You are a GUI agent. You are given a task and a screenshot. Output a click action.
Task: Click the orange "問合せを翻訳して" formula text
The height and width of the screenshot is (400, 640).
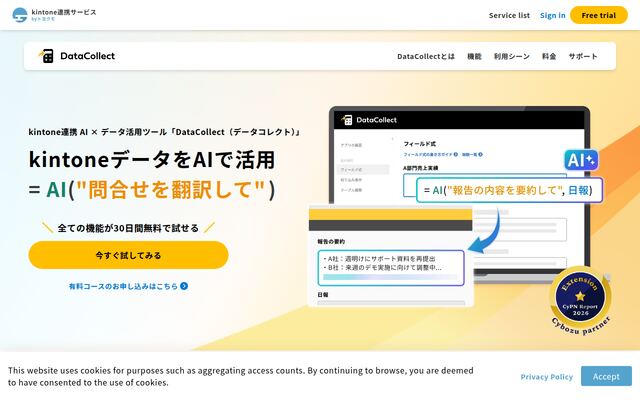point(171,190)
